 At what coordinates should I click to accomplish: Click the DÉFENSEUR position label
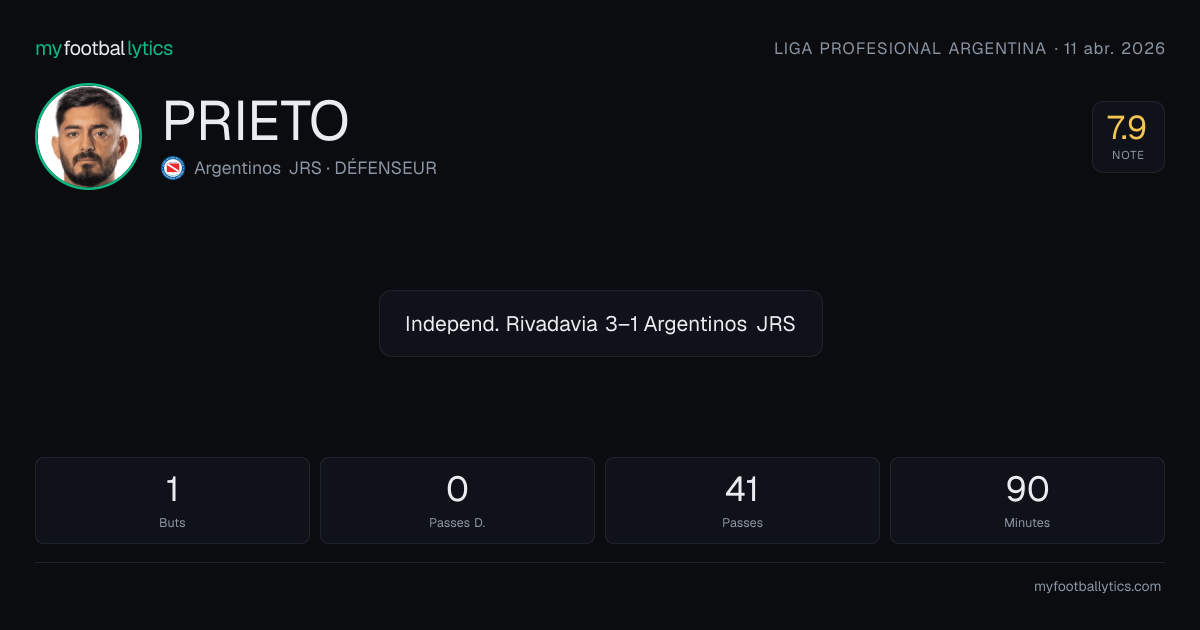[x=385, y=168]
